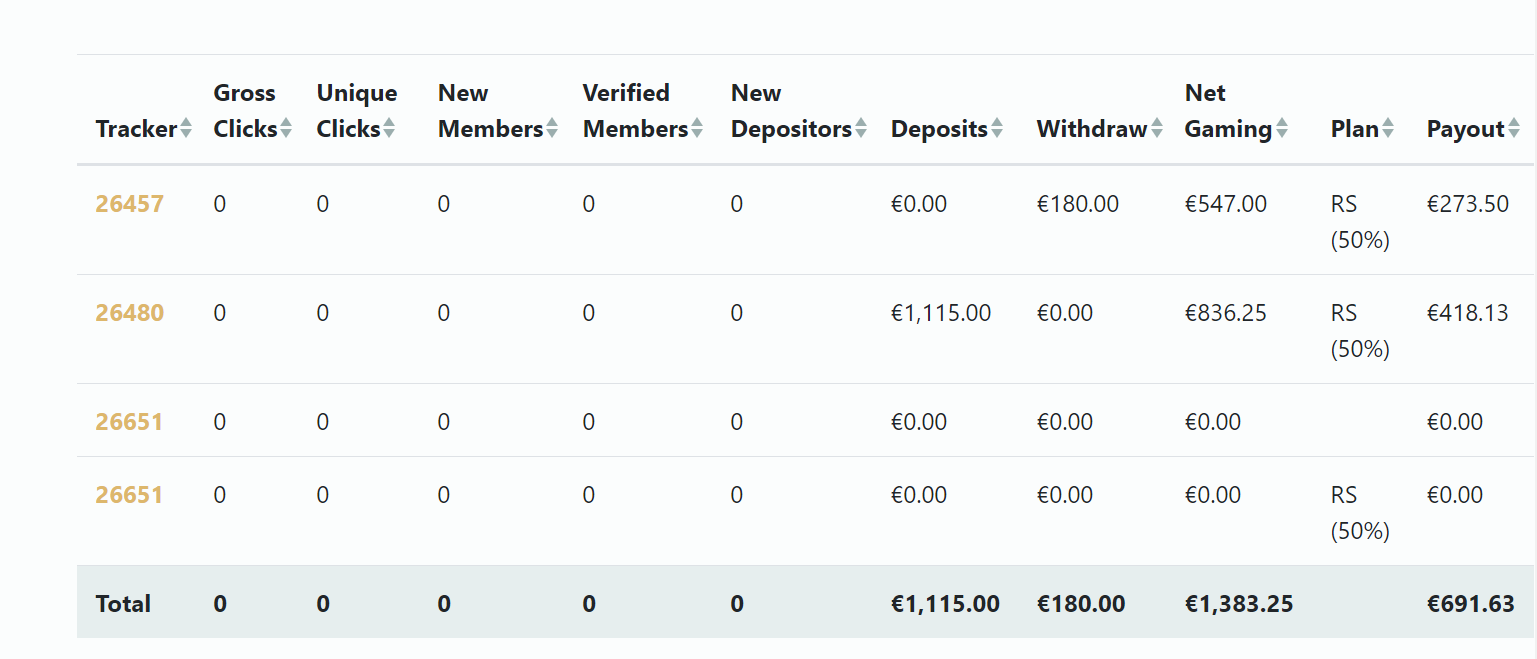This screenshot has width=1537, height=659.
Task: Select the €1,115.00 deposits cell for 26480
Action: 941,313
